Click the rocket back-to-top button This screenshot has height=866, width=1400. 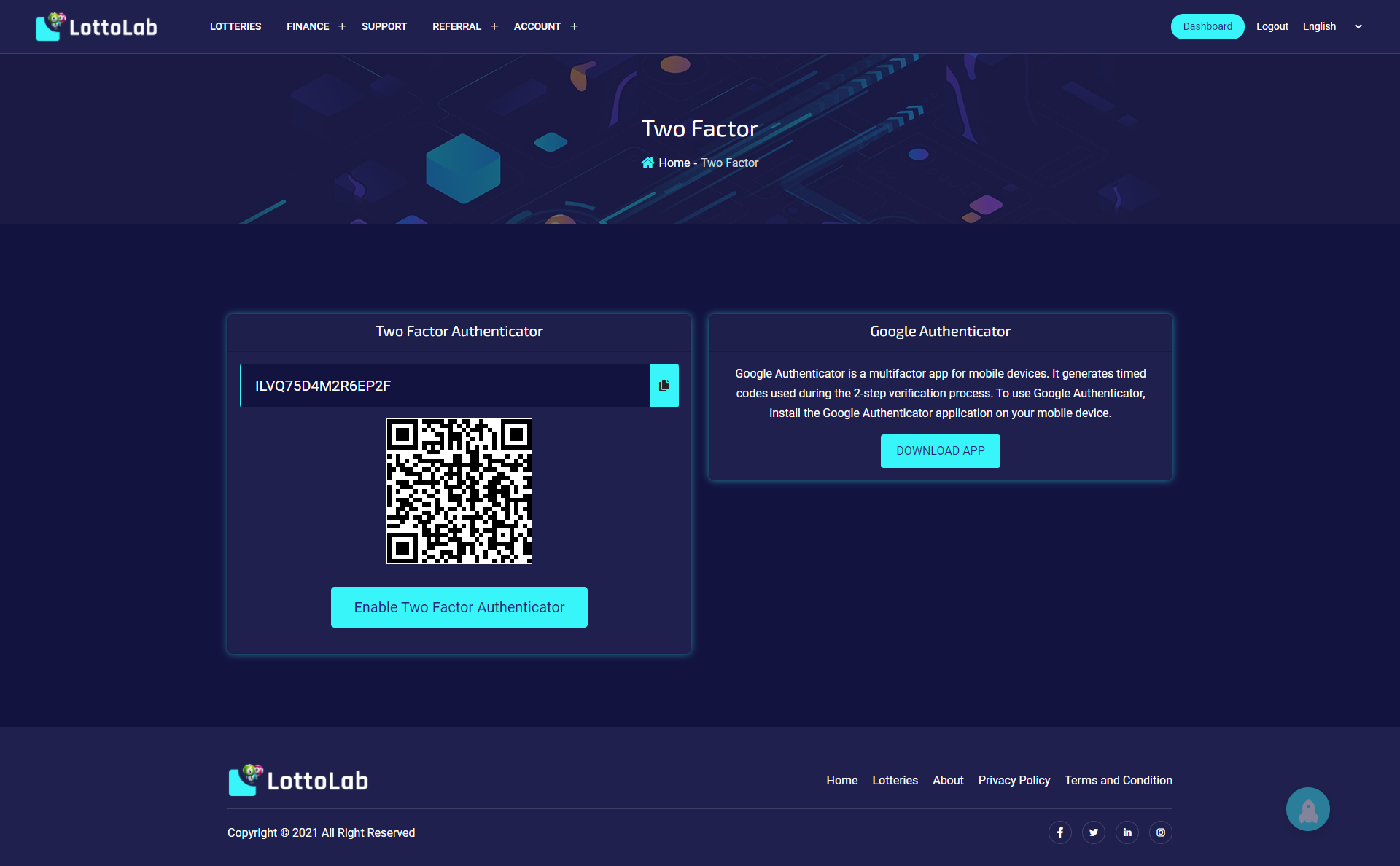click(x=1307, y=809)
